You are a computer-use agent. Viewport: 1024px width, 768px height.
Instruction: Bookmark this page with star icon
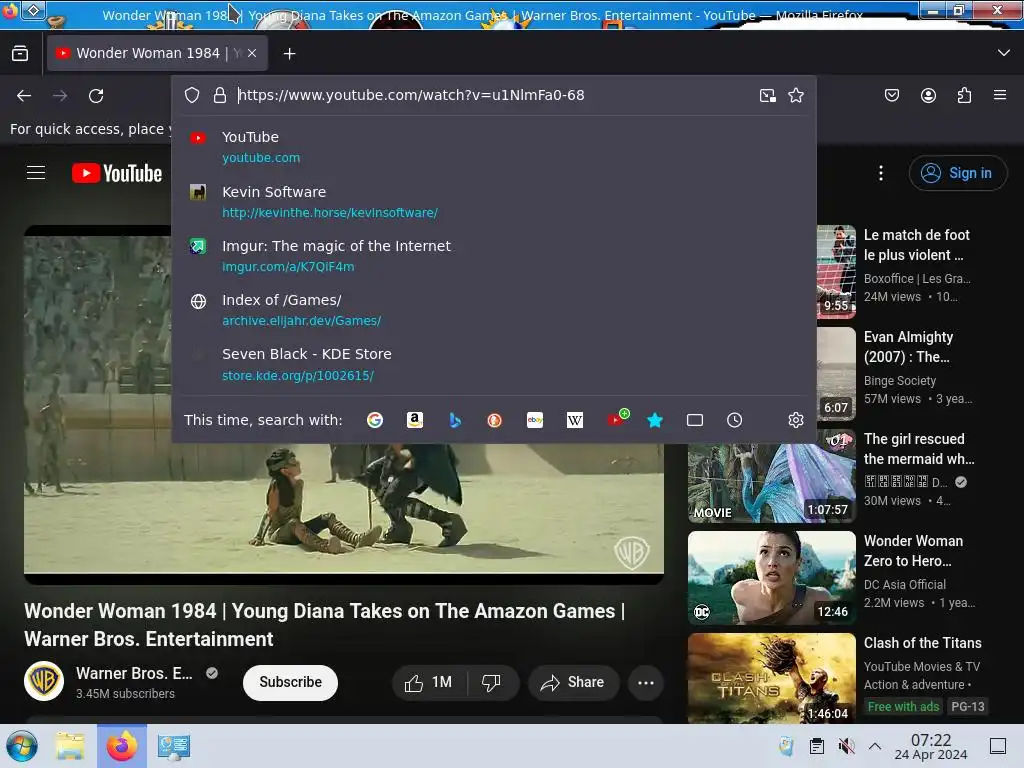(795, 95)
